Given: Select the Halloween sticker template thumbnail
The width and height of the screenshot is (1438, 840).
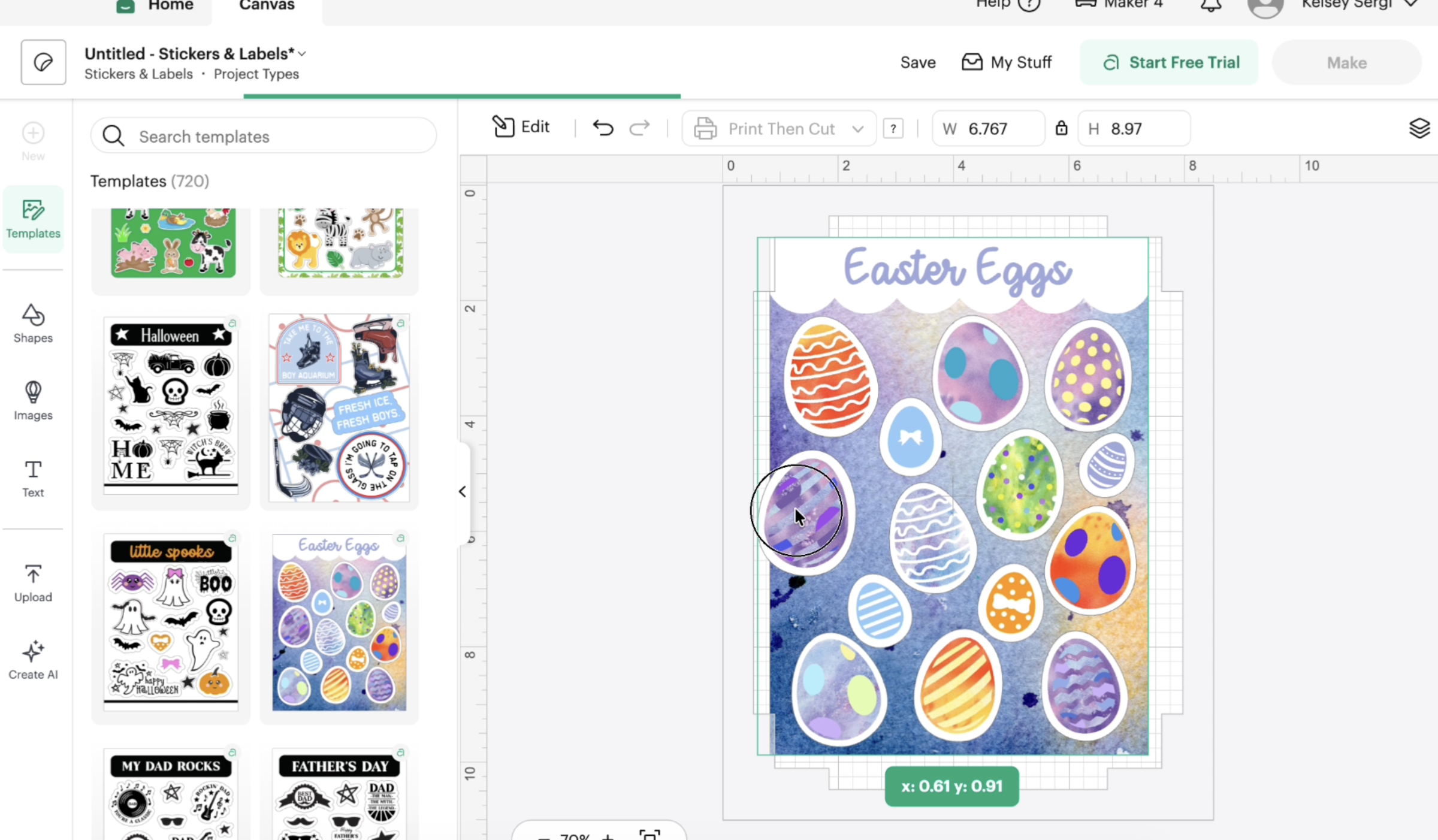Looking at the screenshot, I should click(171, 406).
